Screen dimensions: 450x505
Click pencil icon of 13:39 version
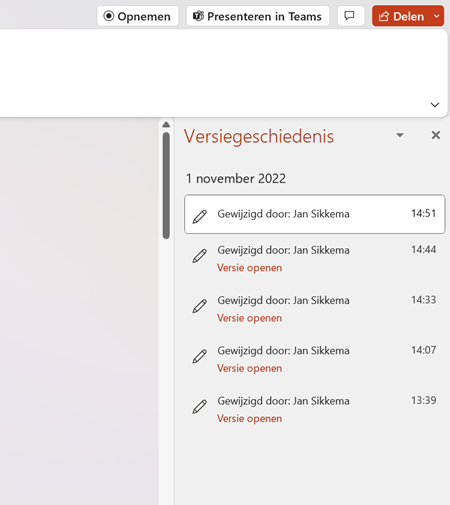tap(200, 407)
